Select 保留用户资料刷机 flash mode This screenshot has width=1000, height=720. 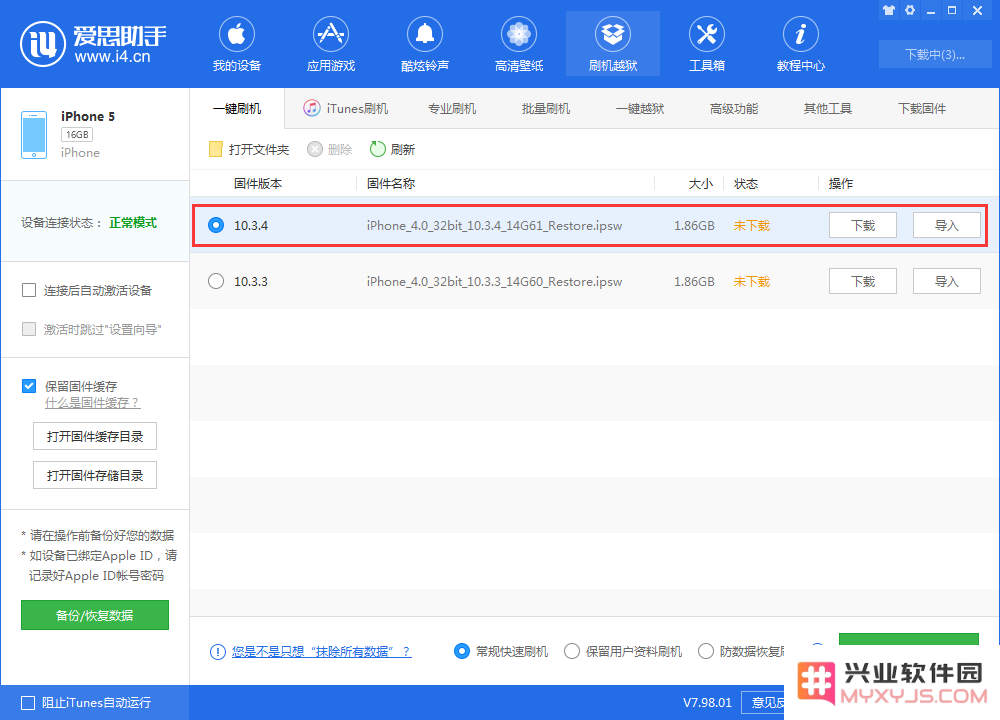[x=572, y=651]
